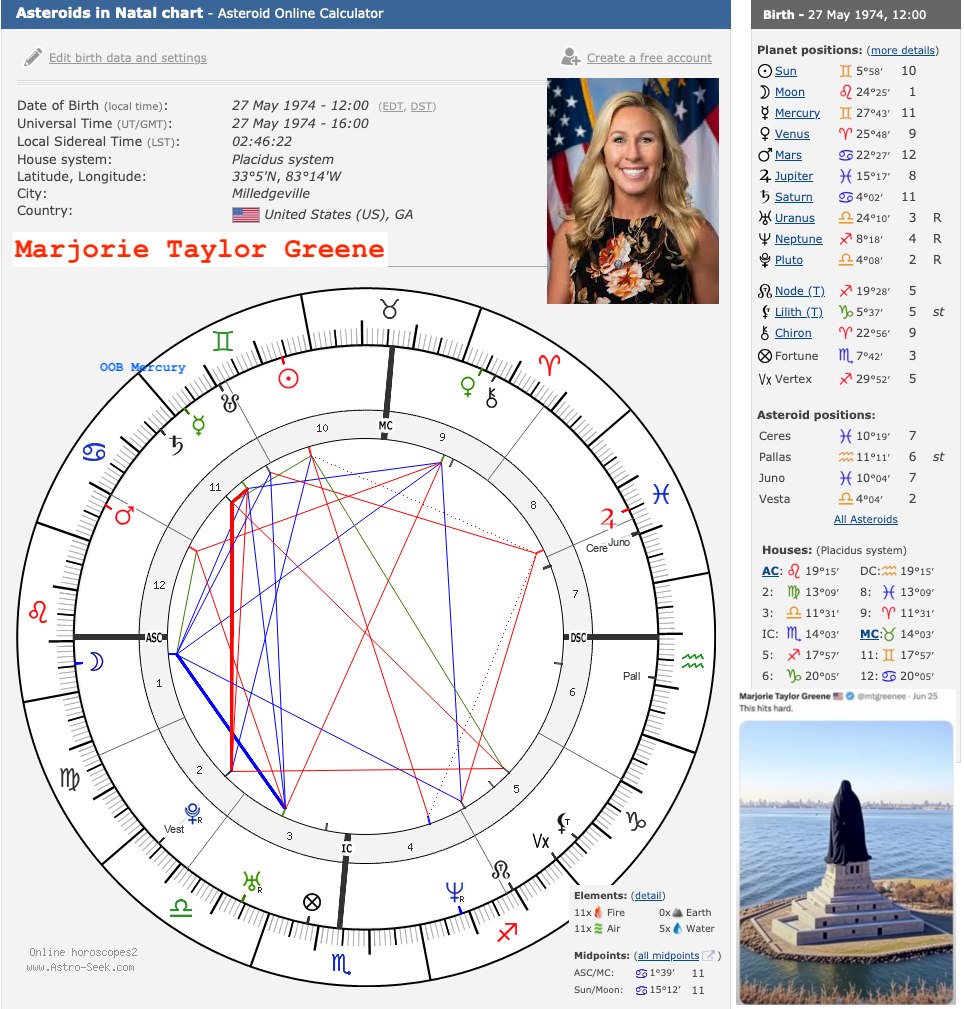Click the DST link

pyautogui.click(x=421, y=106)
